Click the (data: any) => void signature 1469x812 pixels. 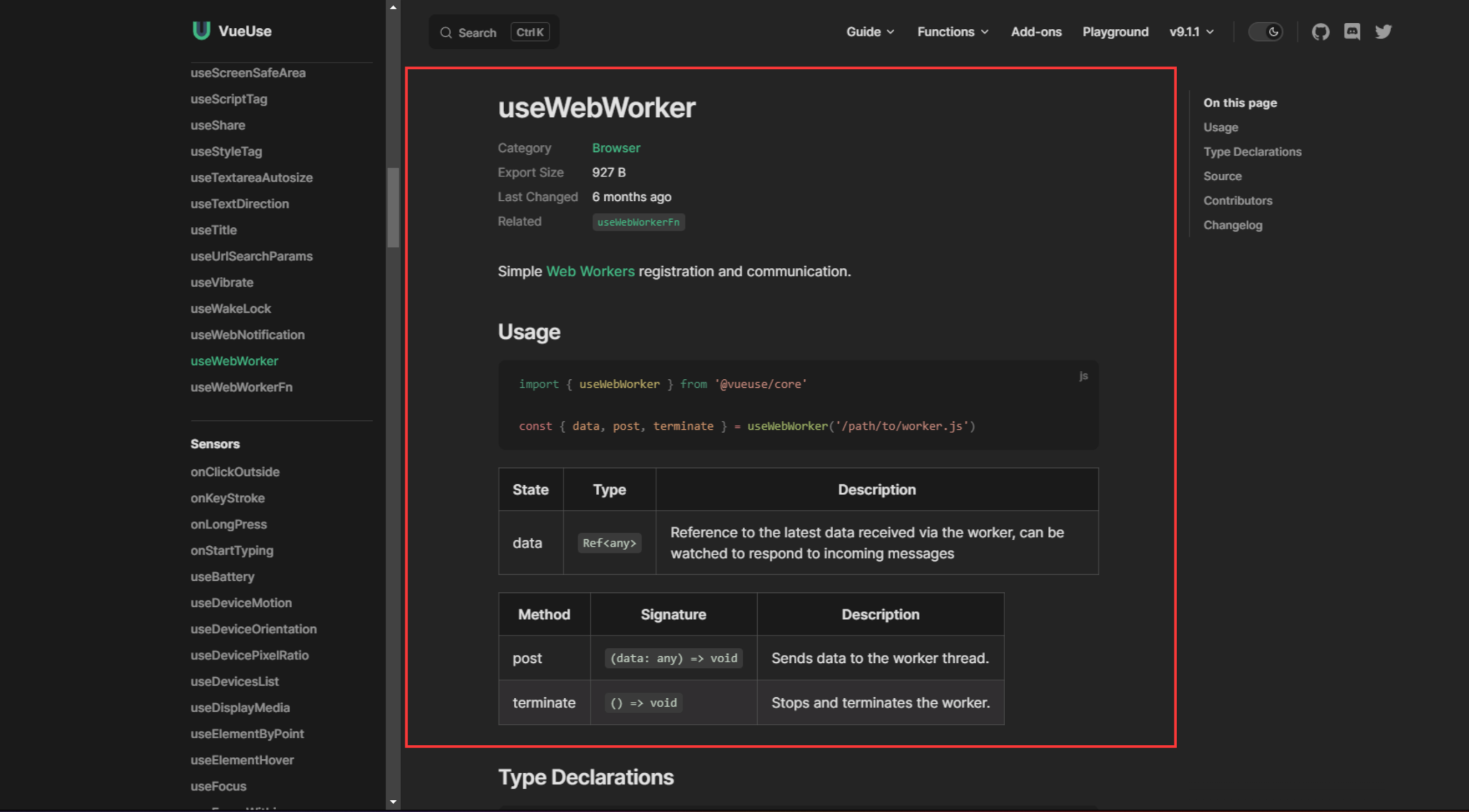click(x=673, y=658)
